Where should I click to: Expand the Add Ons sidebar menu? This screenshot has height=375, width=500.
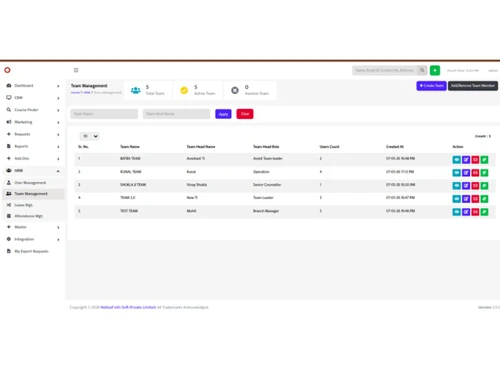coord(33,158)
